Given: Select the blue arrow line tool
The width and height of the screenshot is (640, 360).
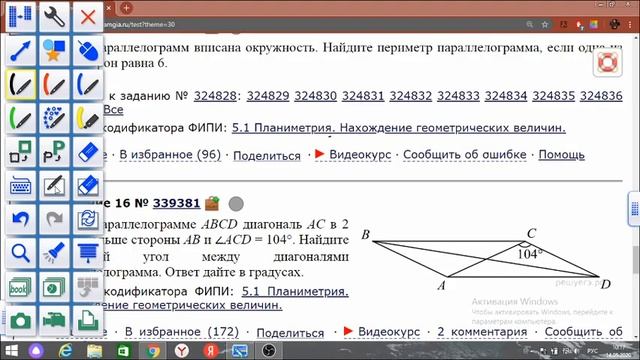Looking at the screenshot, I should (x=20, y=51).
